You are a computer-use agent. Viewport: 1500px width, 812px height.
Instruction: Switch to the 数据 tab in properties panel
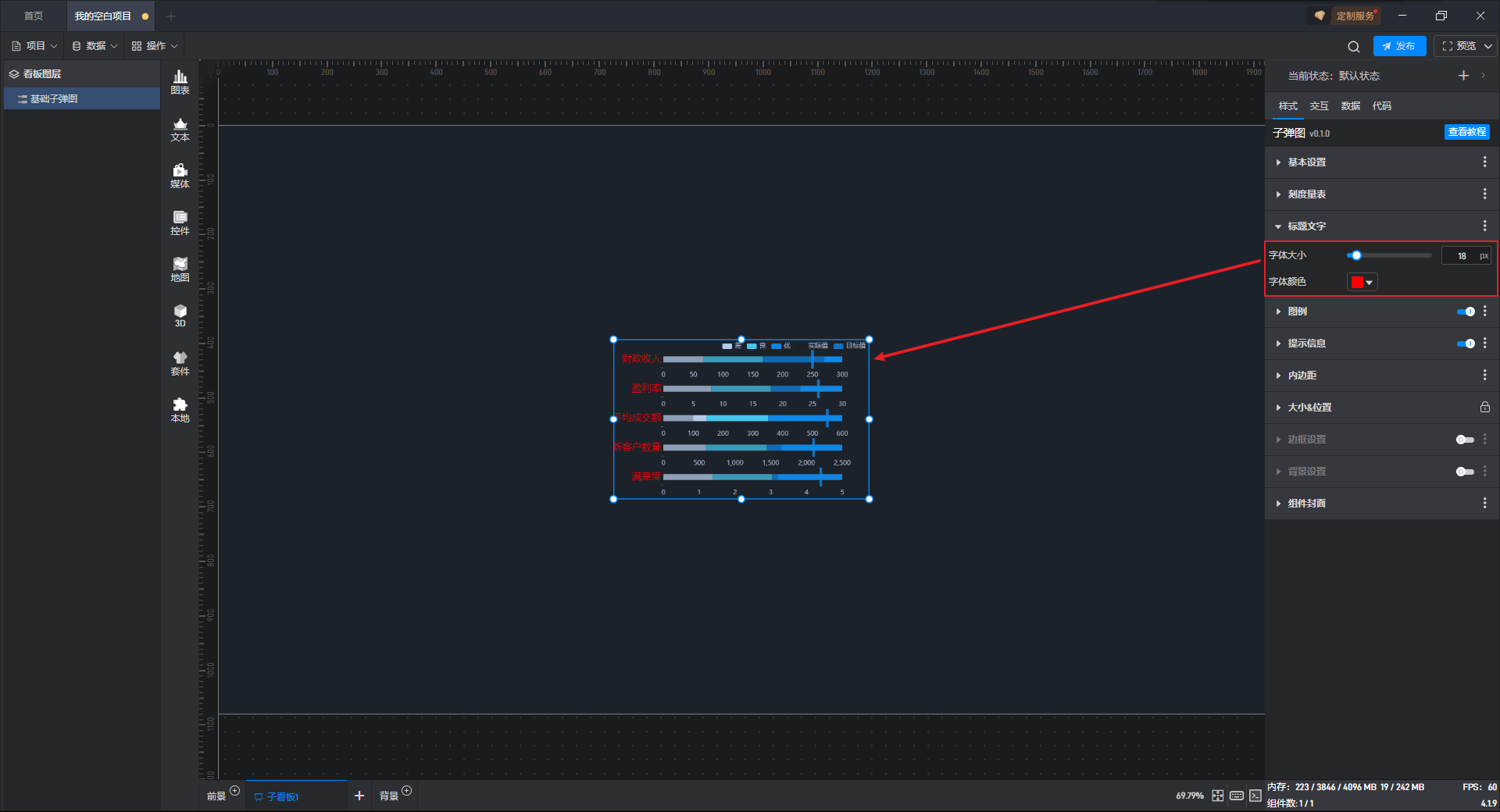tap(1350, 105)
